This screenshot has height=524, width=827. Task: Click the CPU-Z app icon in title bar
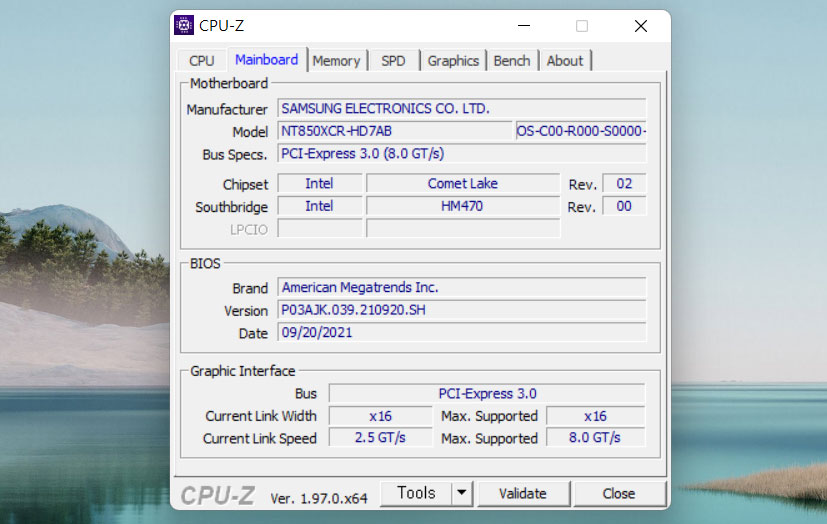pos(184,25)
